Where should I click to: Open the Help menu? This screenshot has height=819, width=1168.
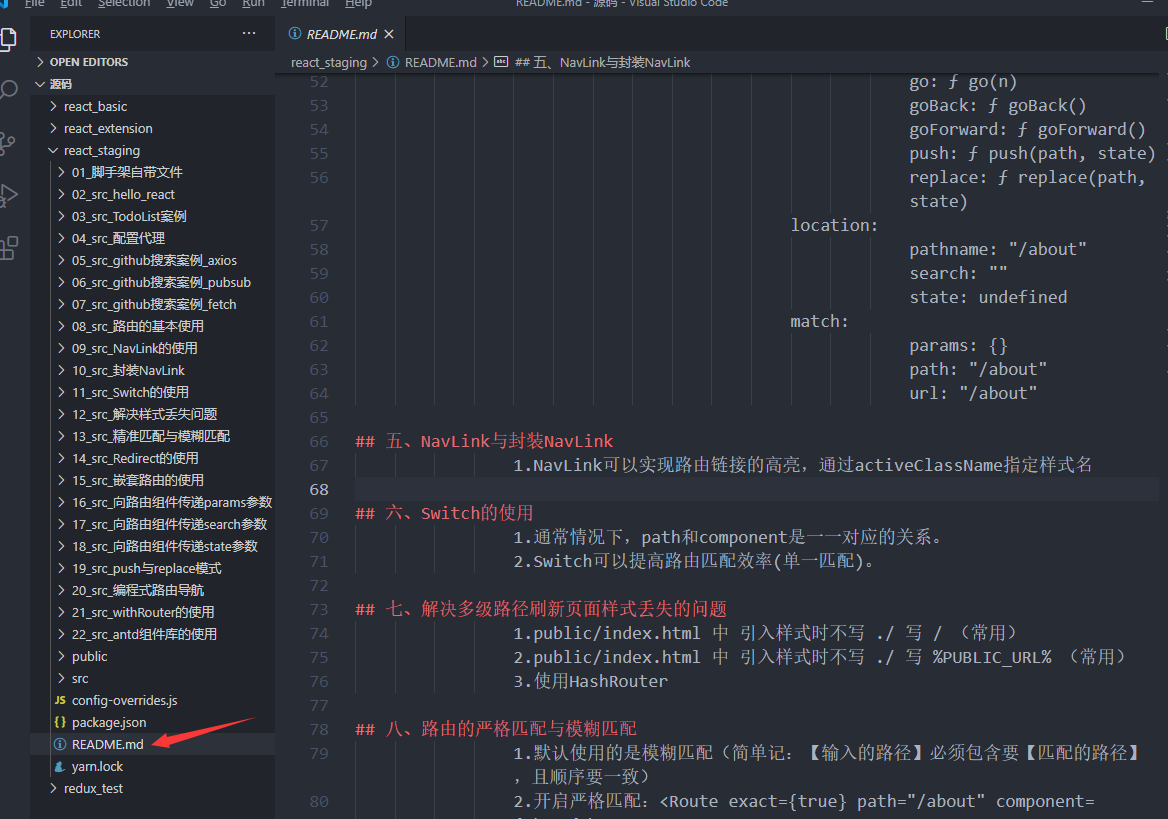click(x=358, y=3)
